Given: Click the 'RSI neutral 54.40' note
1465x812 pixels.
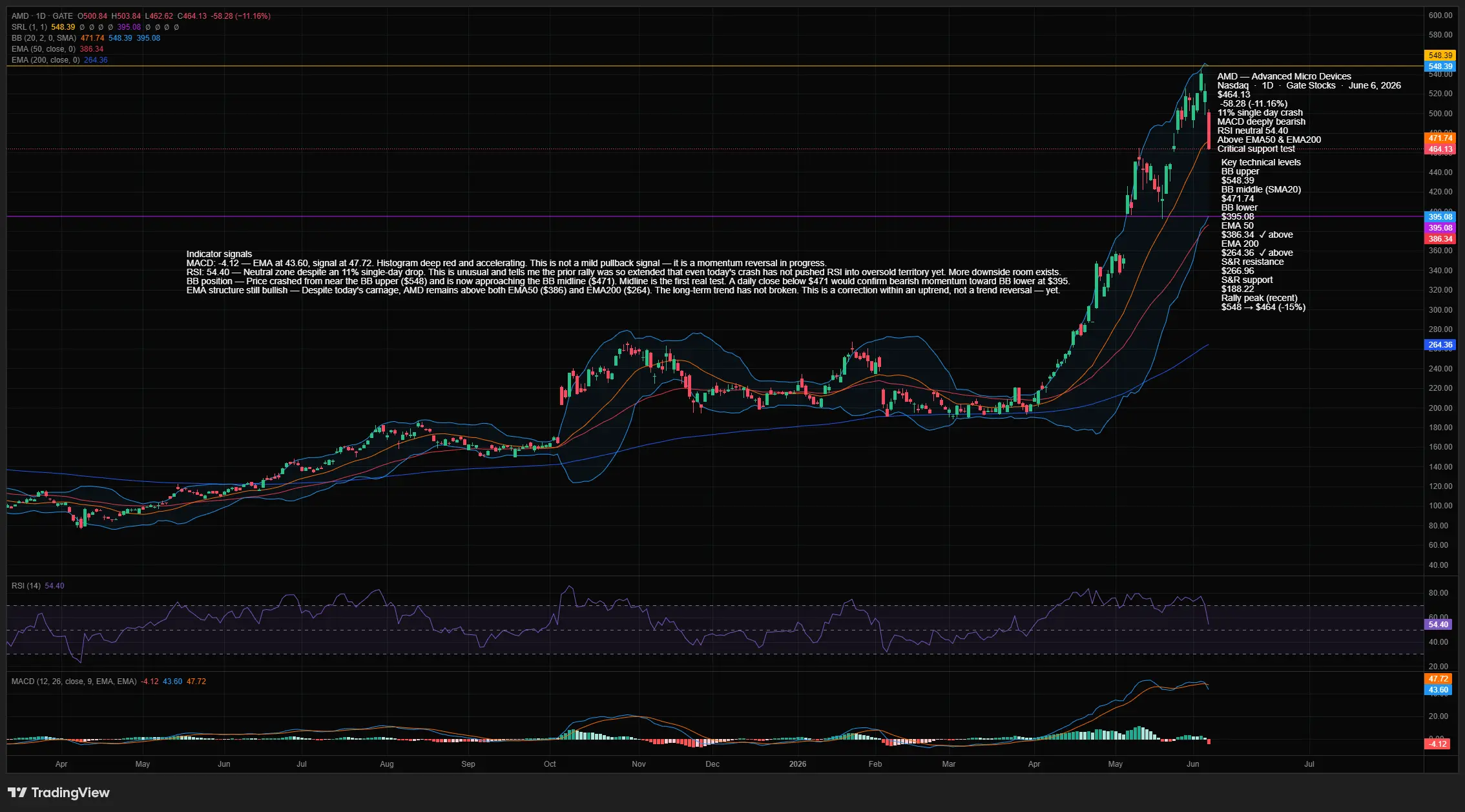Looking at the screenshot, I should [x=1252, y=130].
